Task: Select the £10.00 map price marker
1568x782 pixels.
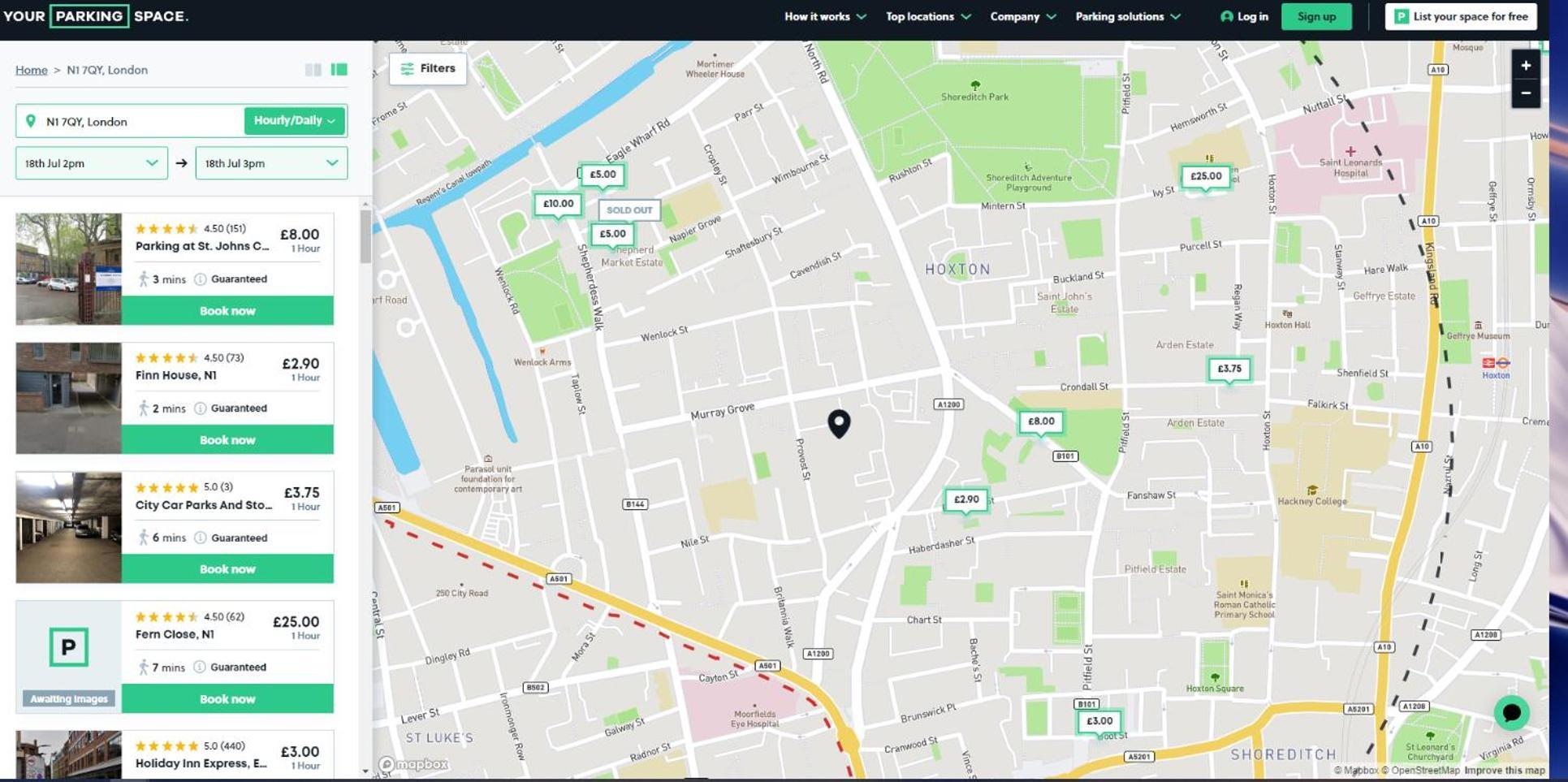Action: (x=558, y=204)
